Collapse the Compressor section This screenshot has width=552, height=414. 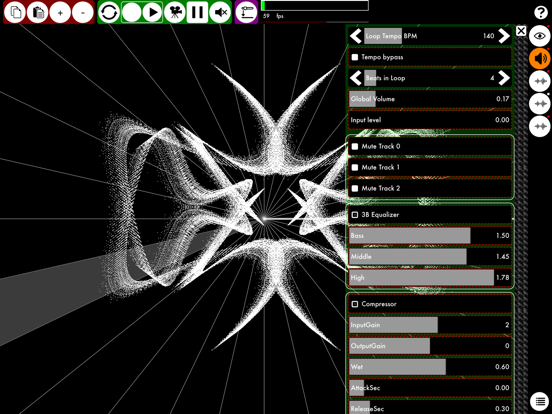[x=355, y=304]
